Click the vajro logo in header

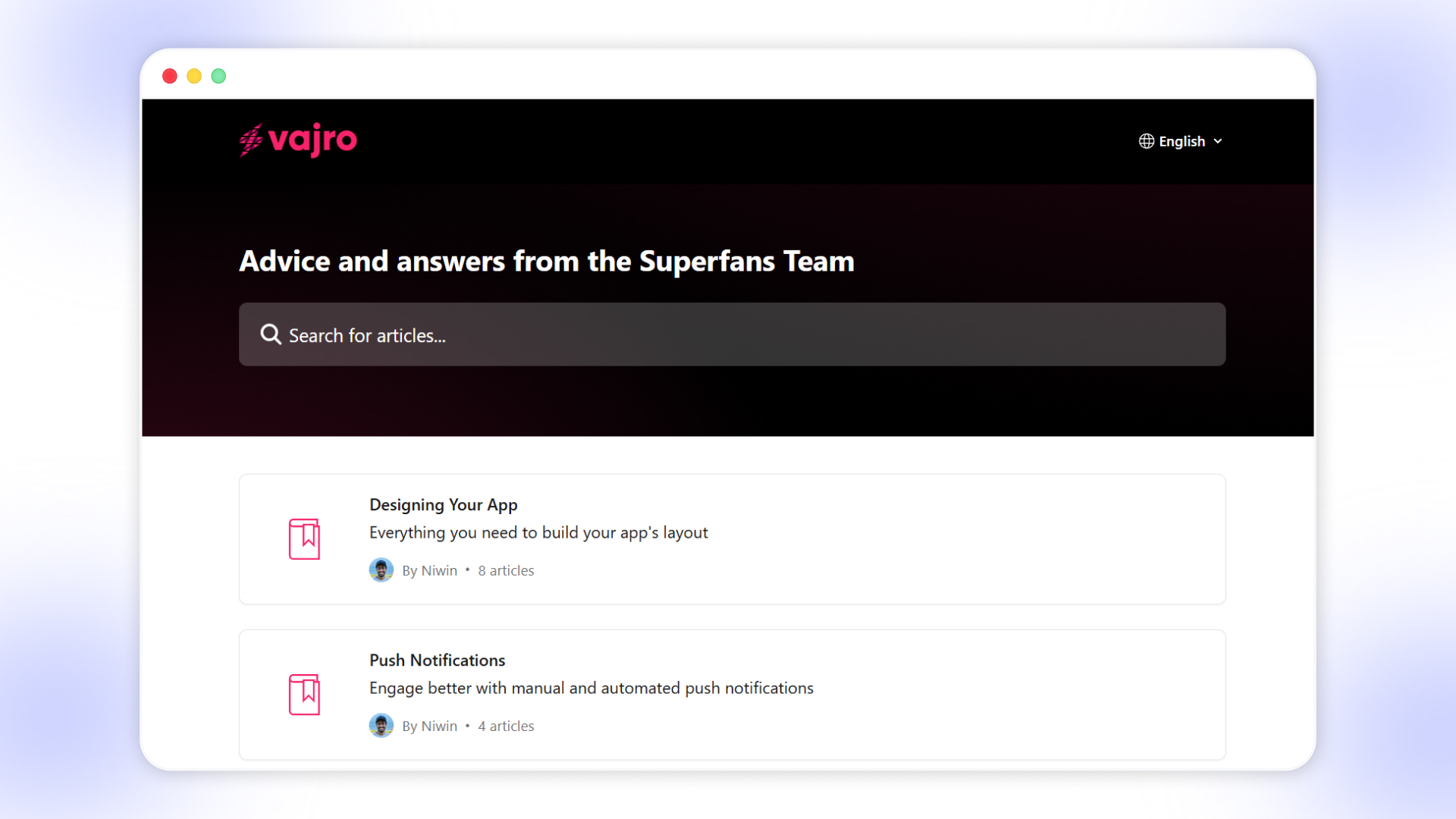tap(298, 140)
